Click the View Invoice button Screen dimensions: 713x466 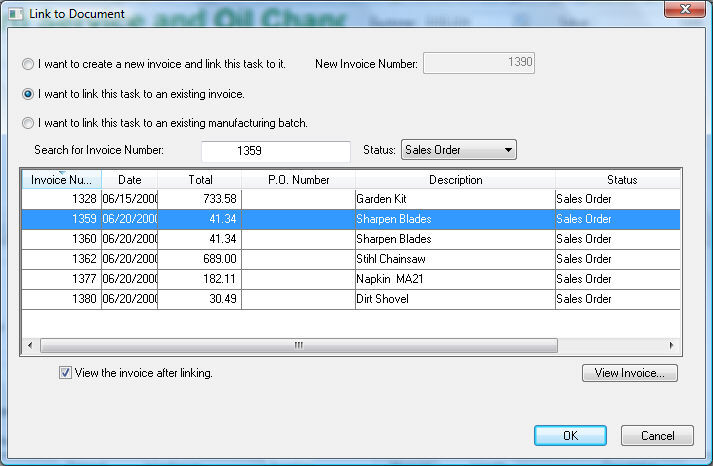629,373
